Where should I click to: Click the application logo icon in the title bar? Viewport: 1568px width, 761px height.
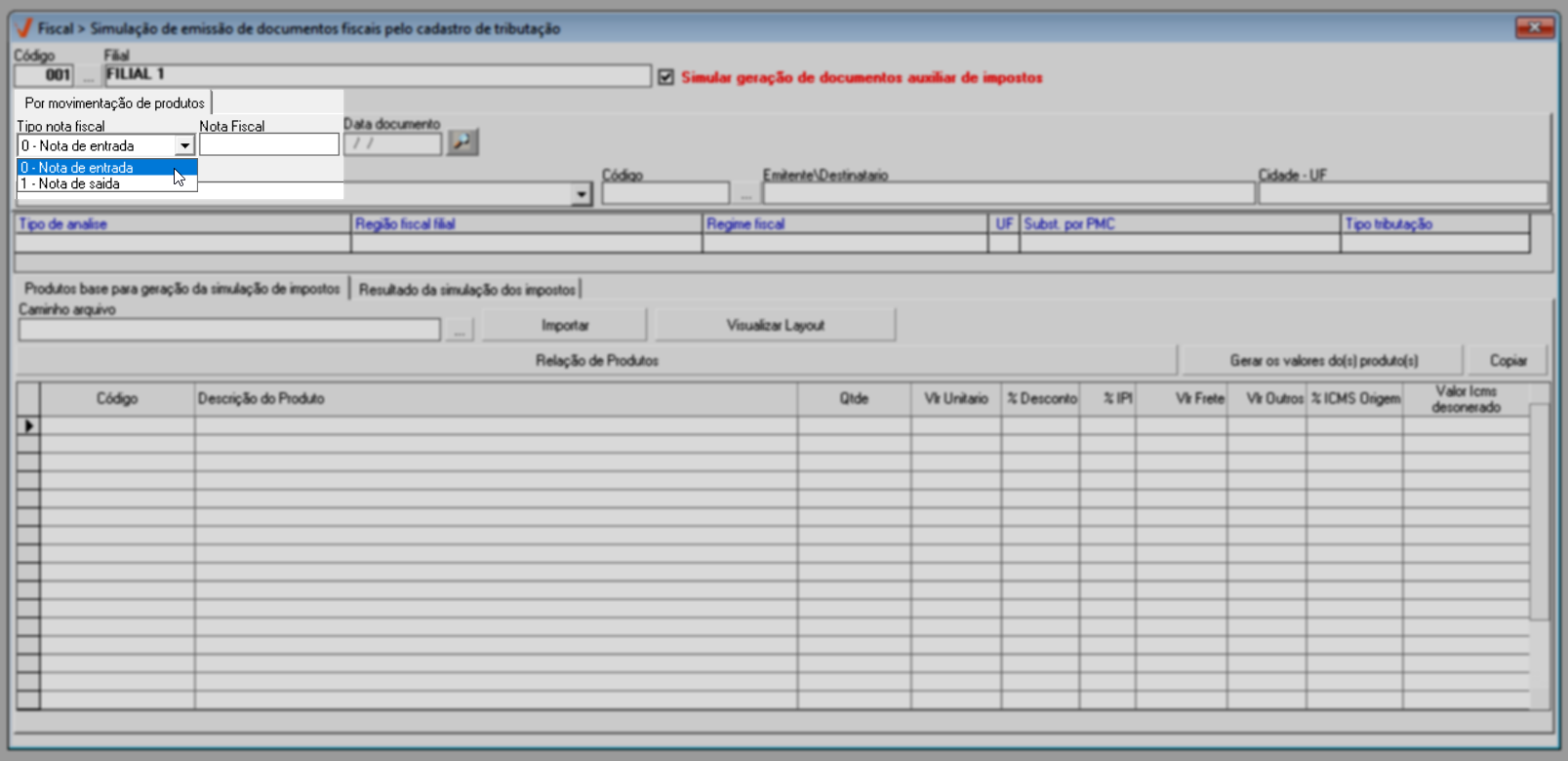click(24, 28)
